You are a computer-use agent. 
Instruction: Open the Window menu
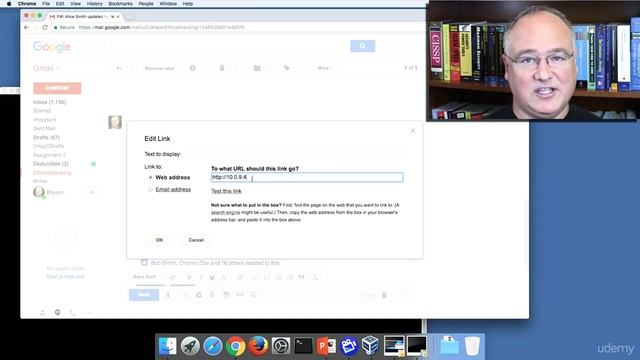tap(168, 4)
